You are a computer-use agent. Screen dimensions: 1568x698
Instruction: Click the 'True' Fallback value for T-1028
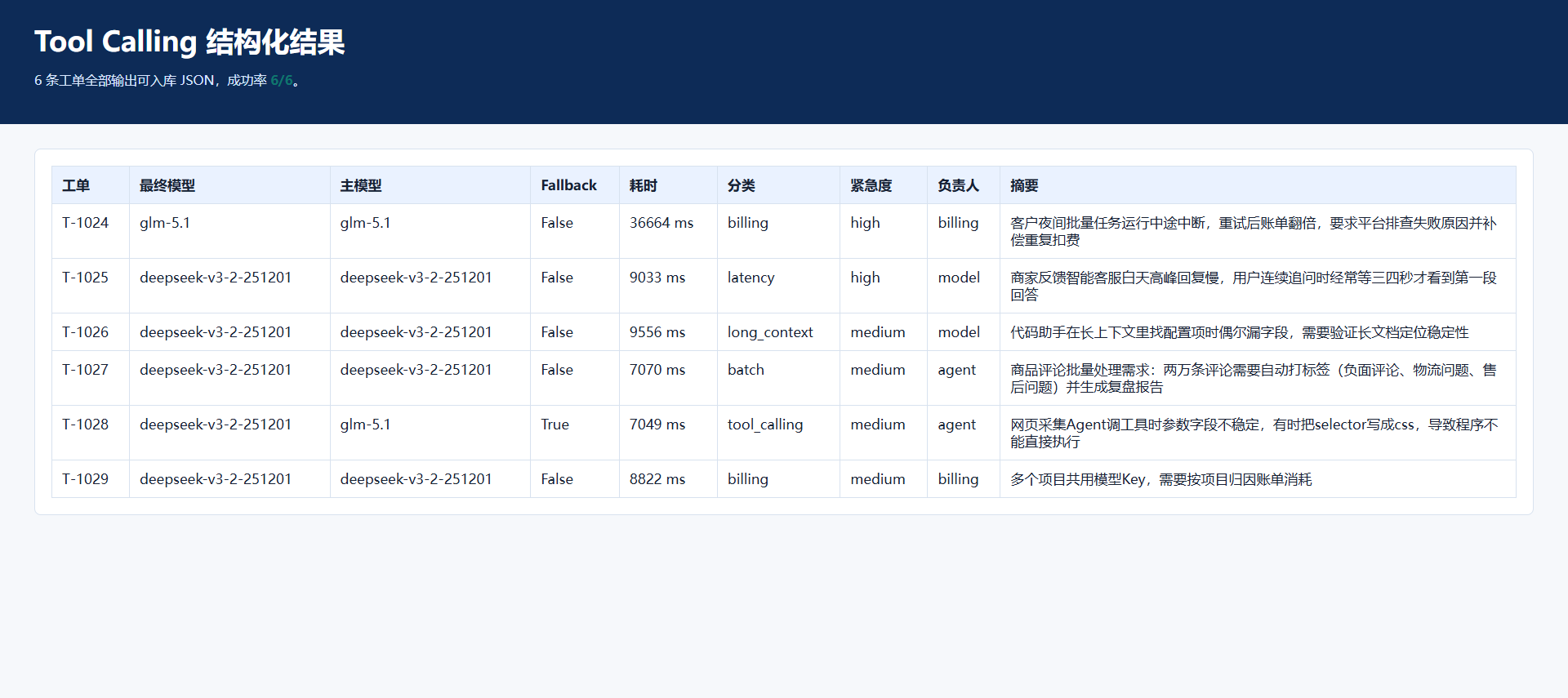pyautogui.click(x=555, y=425)
